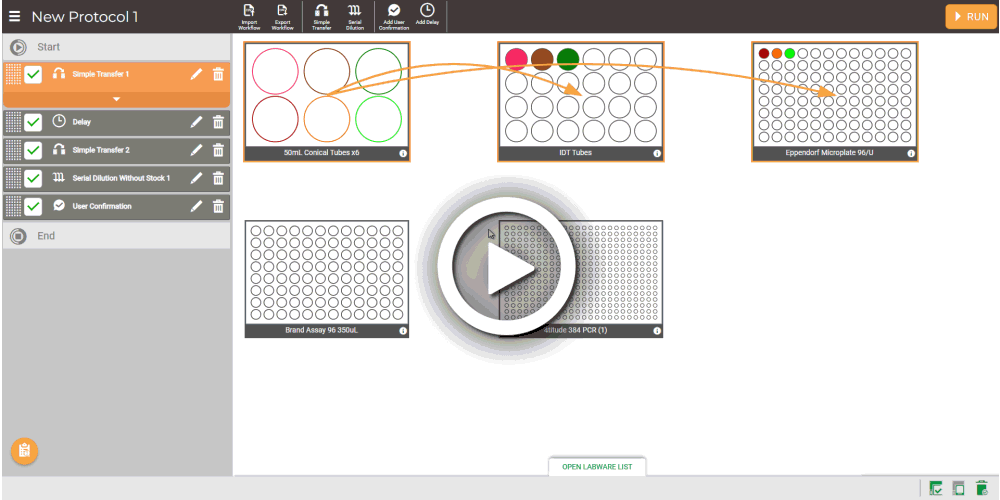Viewport: 1000px width, 500px height.
Task: Add a Serial Dilution step
Action: (x=354, y=14)
